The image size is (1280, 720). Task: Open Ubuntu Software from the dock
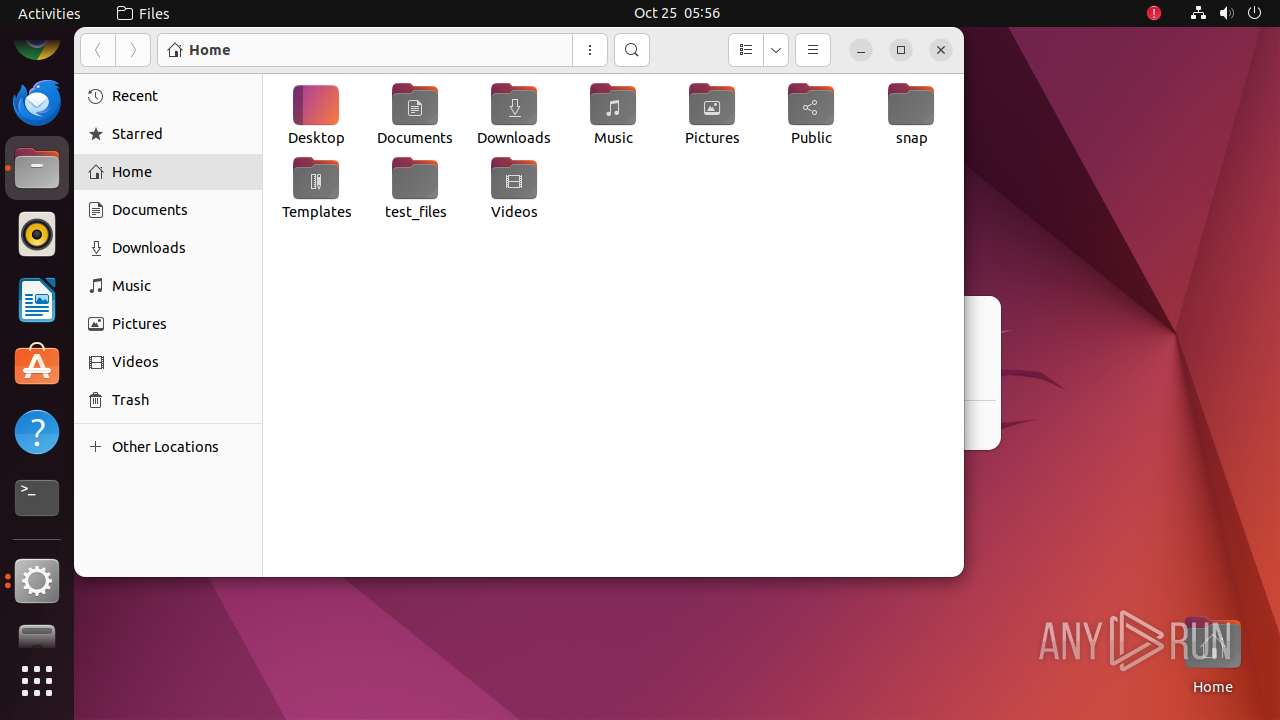pos(37,366)
